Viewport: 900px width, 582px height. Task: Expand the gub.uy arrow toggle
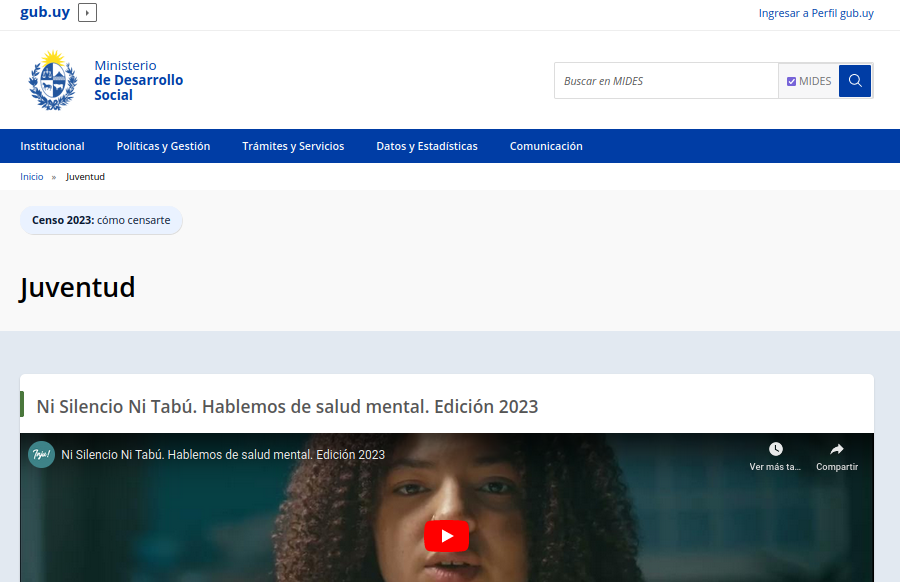click(x=87, y=13)
